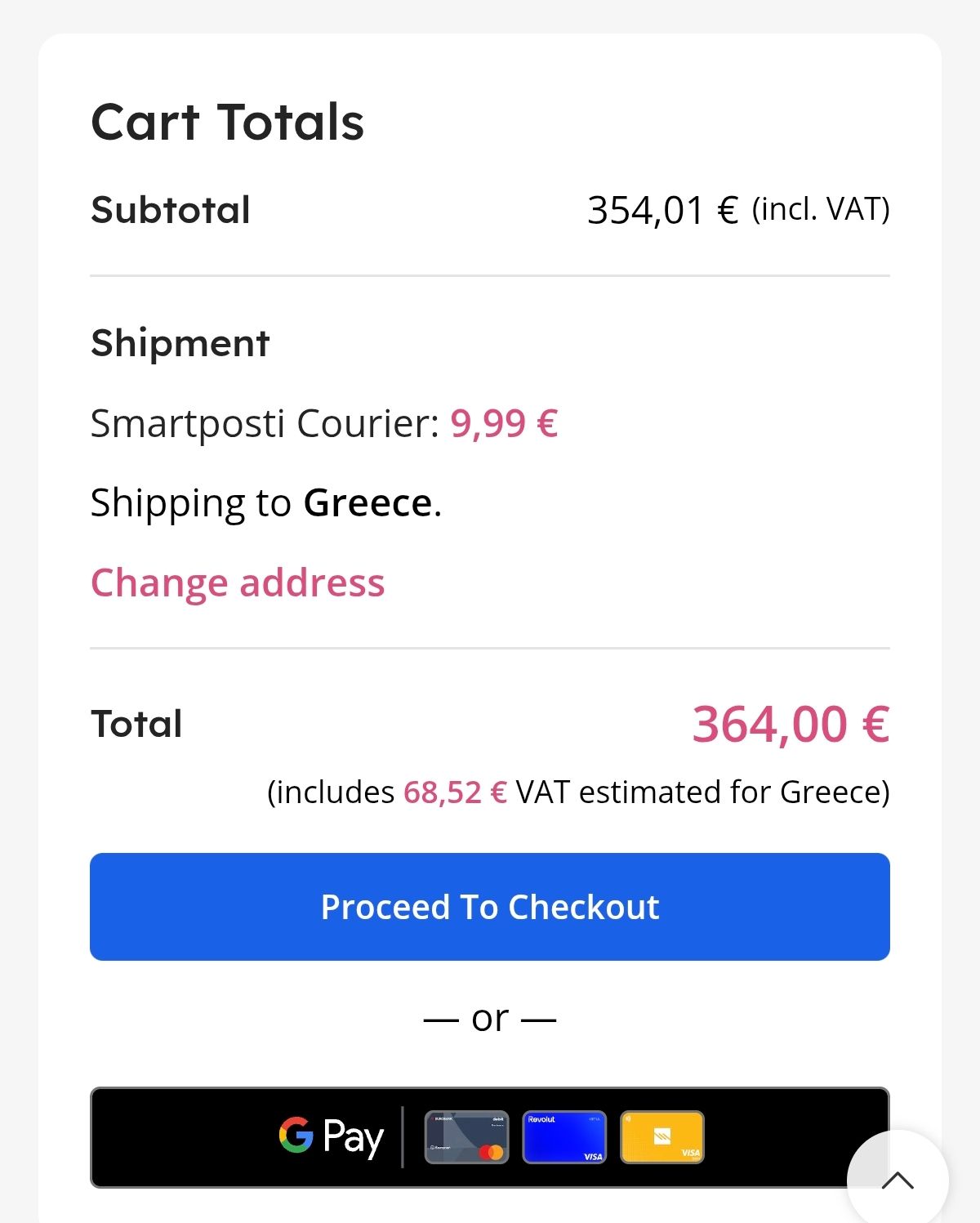Click the 9,99 € Smartposti Courier price
Image resolution: width=980 pixels, height=1223 pixels.
(x=504, y=423)
